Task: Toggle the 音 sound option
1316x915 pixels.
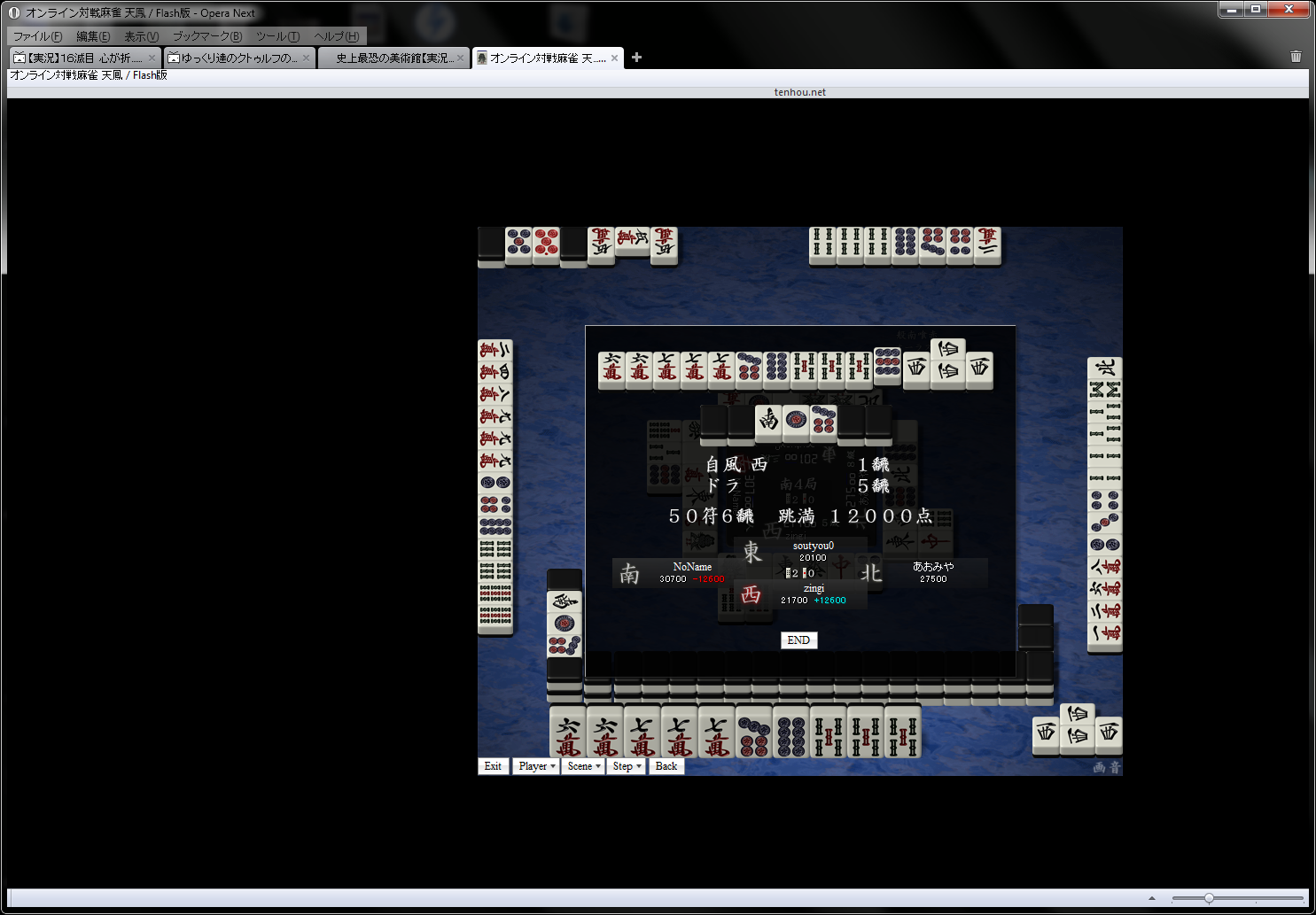Action: point(1114,767)
